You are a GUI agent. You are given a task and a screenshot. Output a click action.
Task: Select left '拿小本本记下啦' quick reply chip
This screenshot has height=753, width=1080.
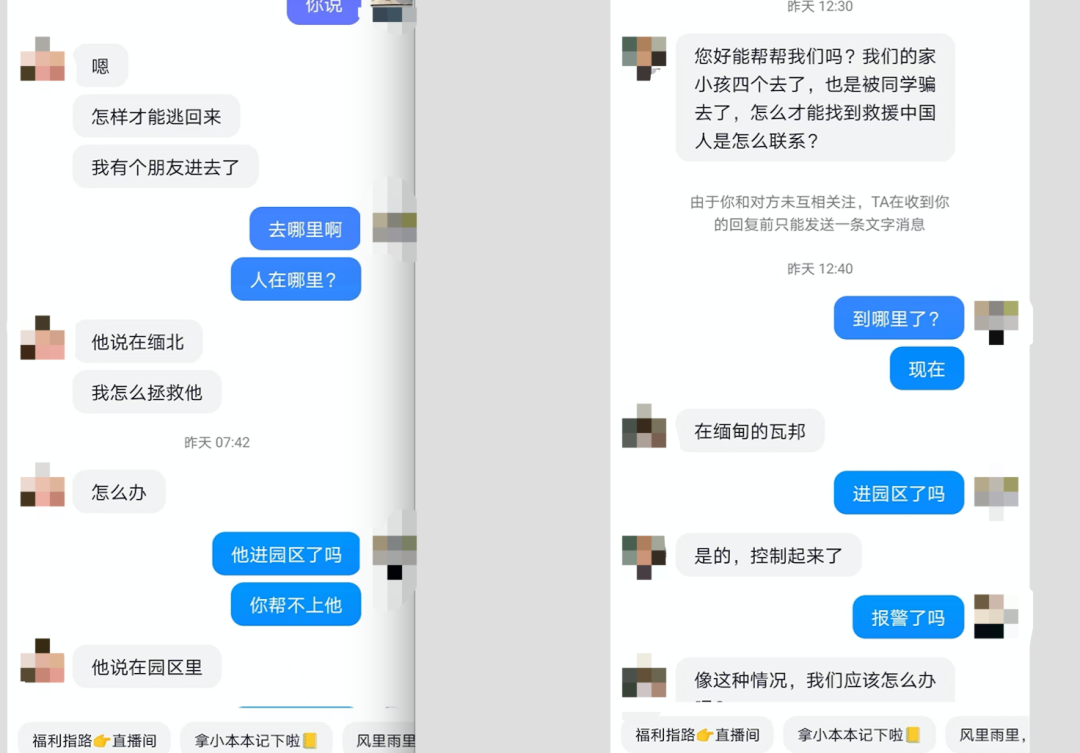click(256, 740)
